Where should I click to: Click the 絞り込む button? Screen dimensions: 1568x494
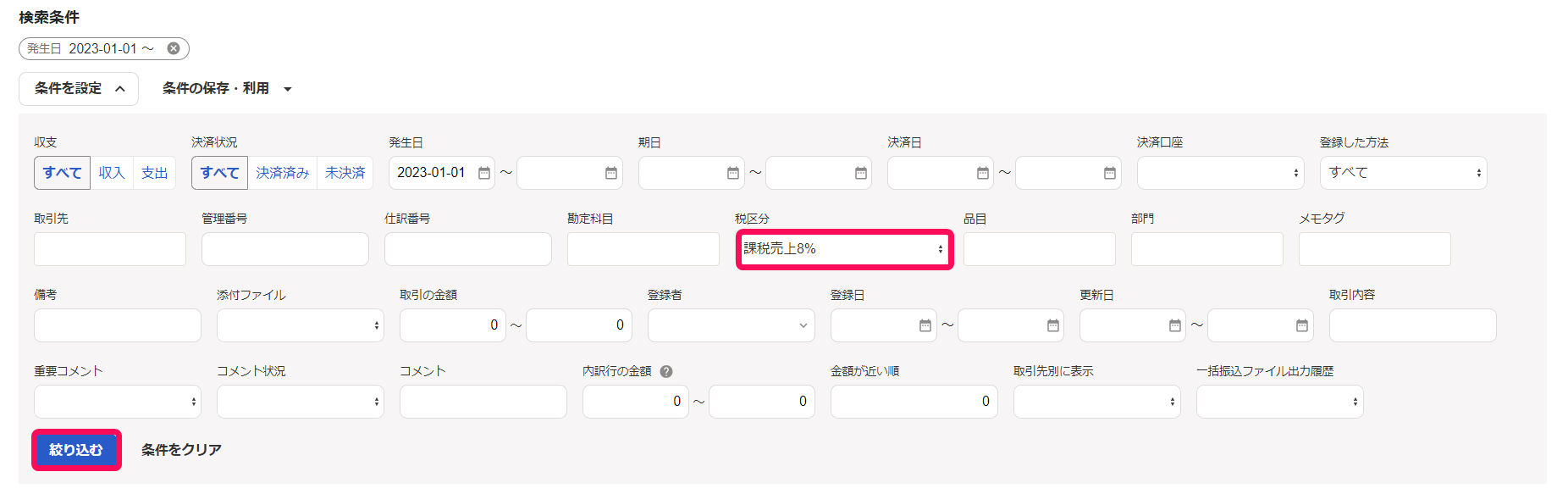coord(76,450)
